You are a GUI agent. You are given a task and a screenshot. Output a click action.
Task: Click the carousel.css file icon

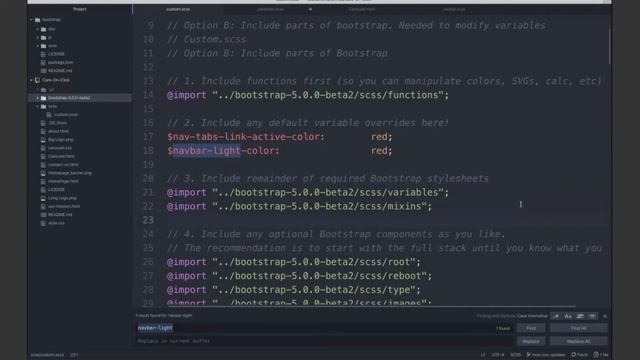[x=43, y=148]
